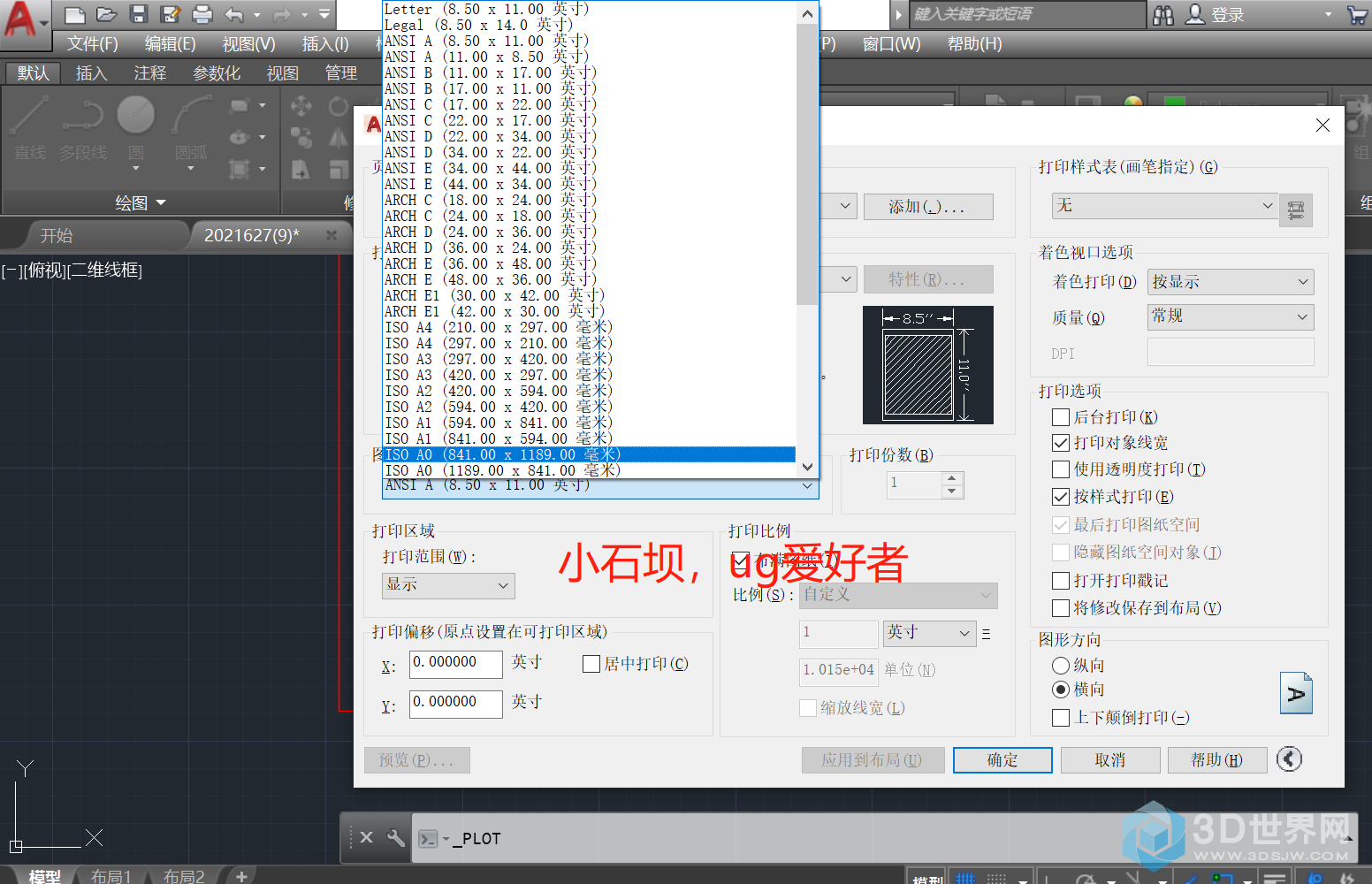Viewport: 1372px width, 884px height.
Task: Click the landscape orientation preview icon
Action: (1296, 693)
